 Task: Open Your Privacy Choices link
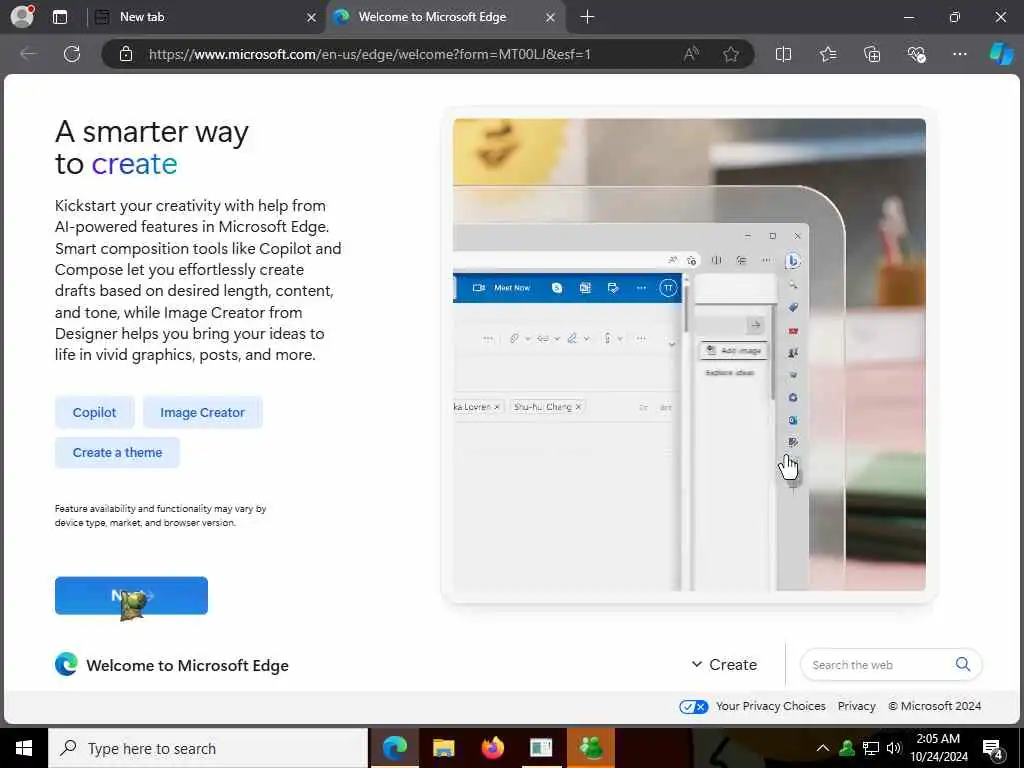(771, 706)
